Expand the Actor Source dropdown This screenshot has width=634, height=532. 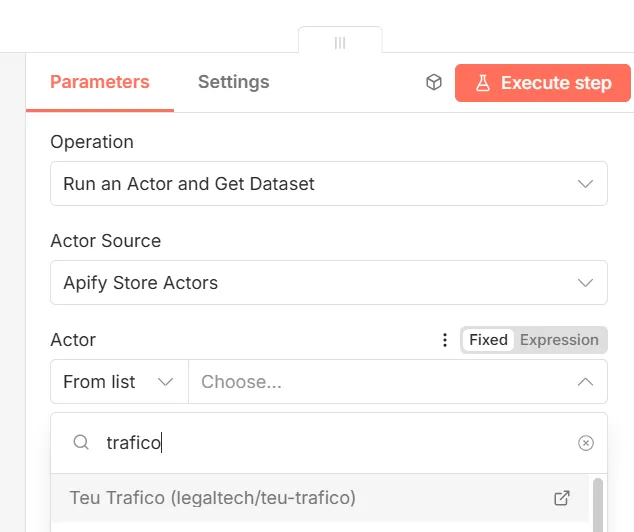coord(328,283)
